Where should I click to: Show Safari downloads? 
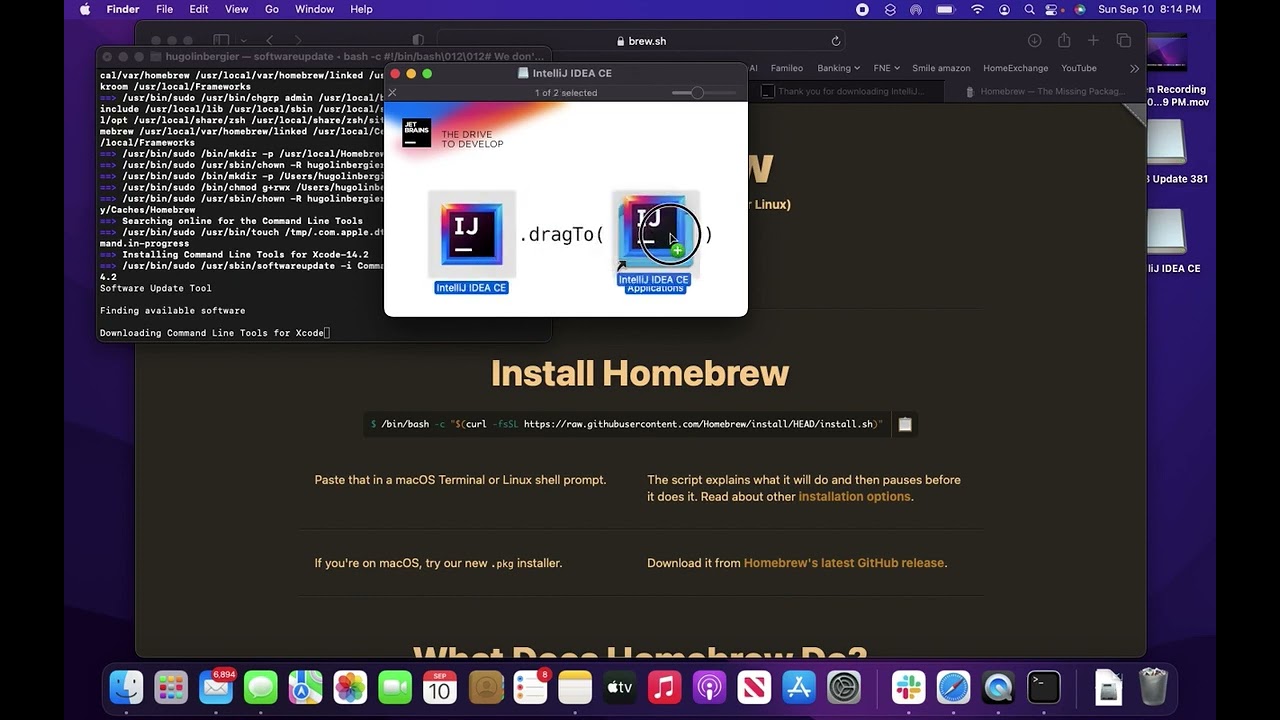click(x=1034, y=41)
